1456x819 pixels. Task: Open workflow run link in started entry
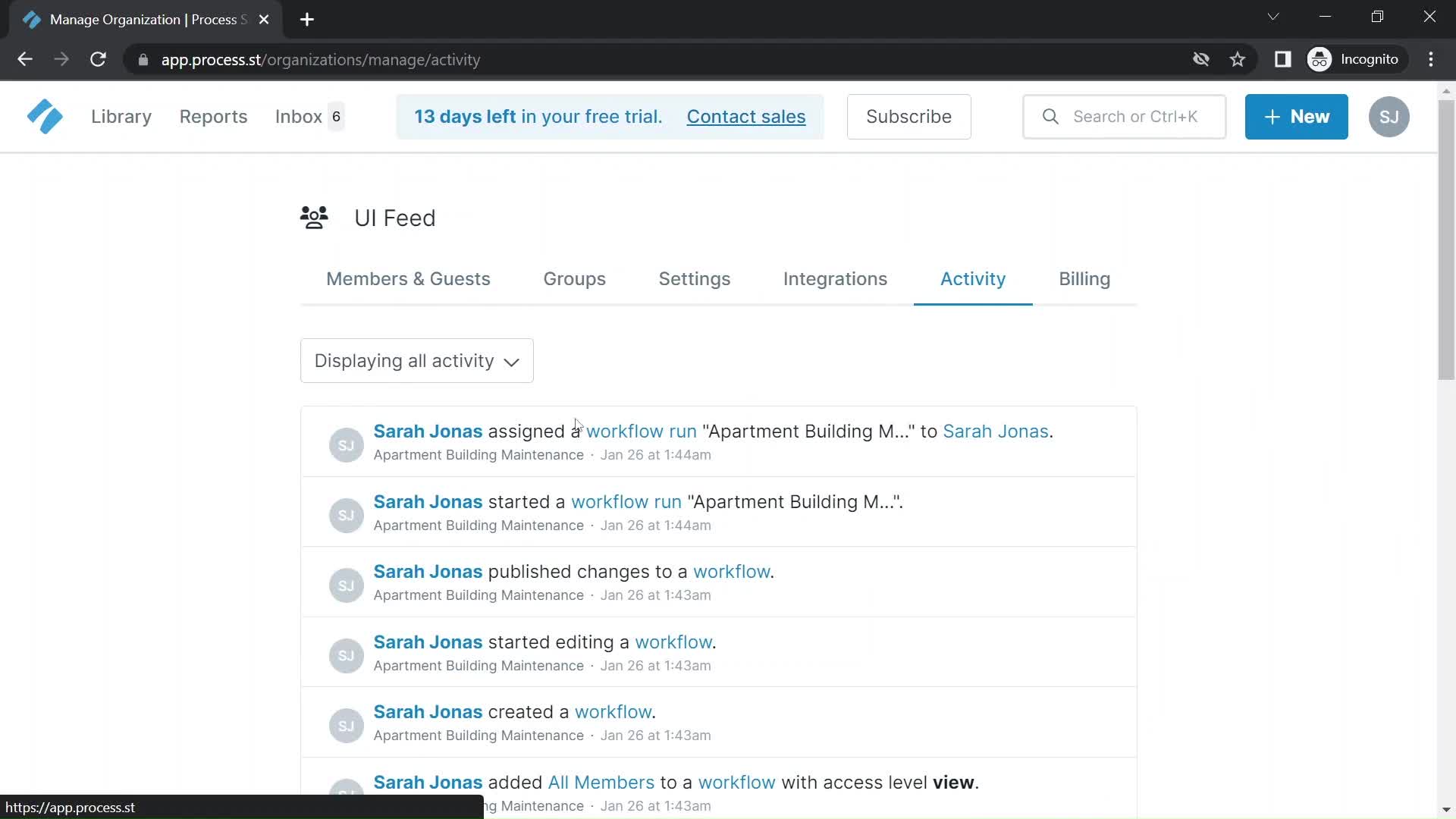[x=626, y=502]
